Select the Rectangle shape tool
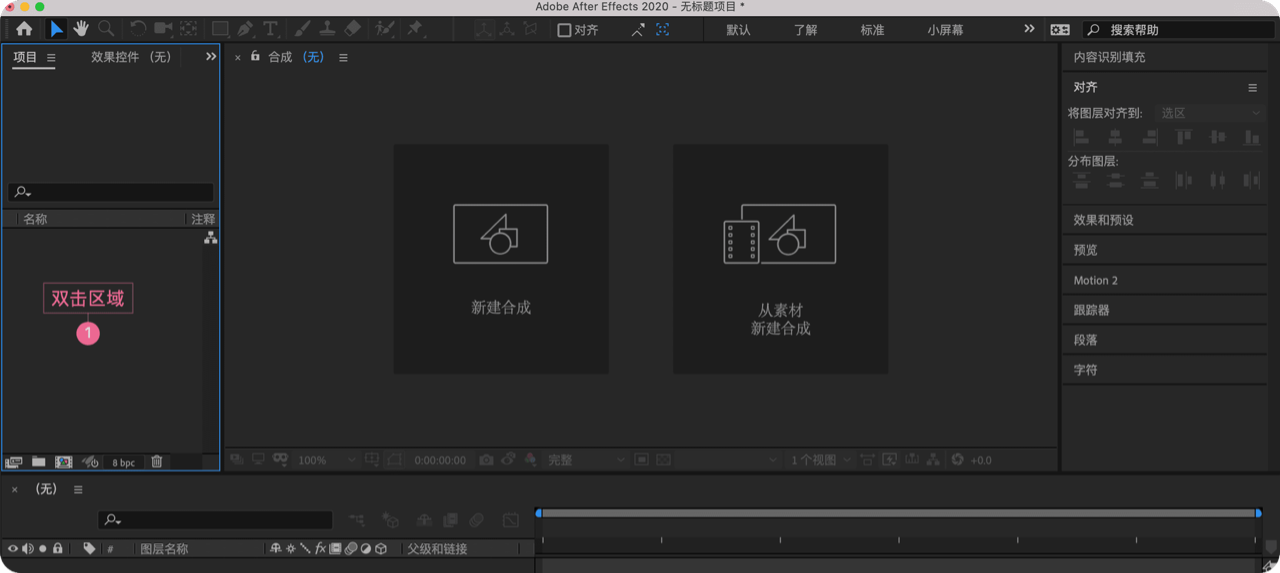 tap(220, 30)
